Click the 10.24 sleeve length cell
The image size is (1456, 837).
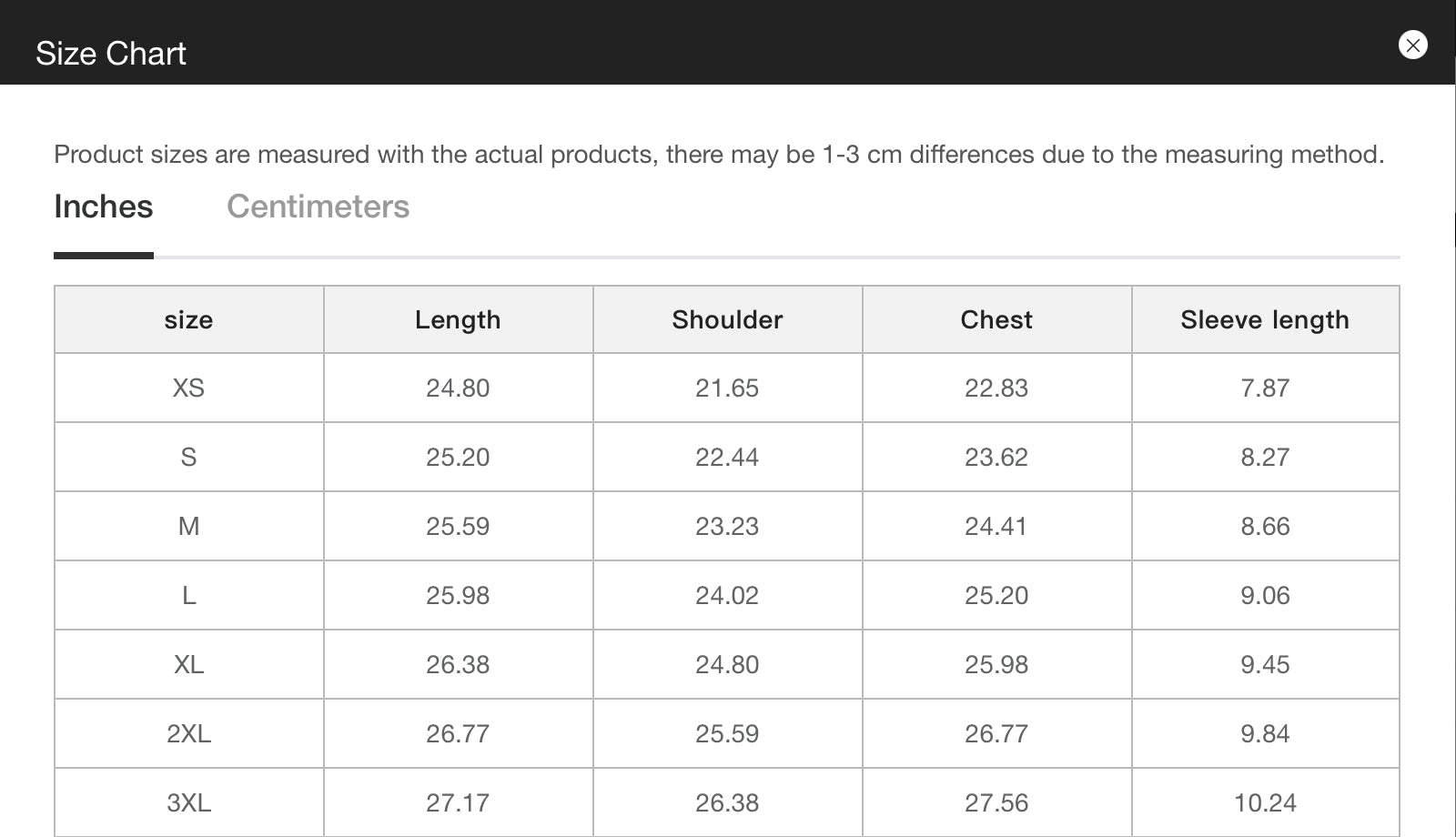tap(1265, 803)
